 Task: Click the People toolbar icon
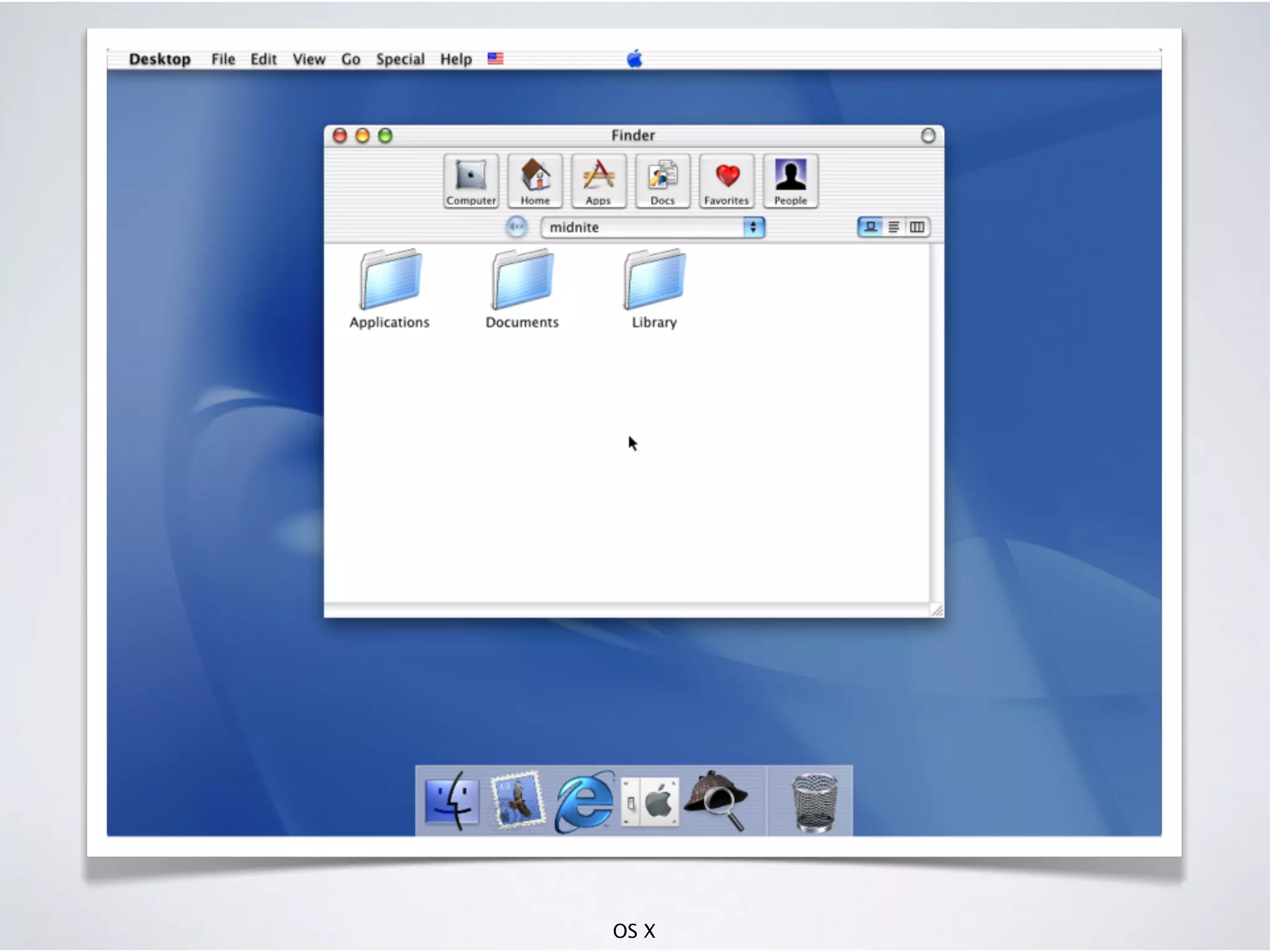point(791,180)
